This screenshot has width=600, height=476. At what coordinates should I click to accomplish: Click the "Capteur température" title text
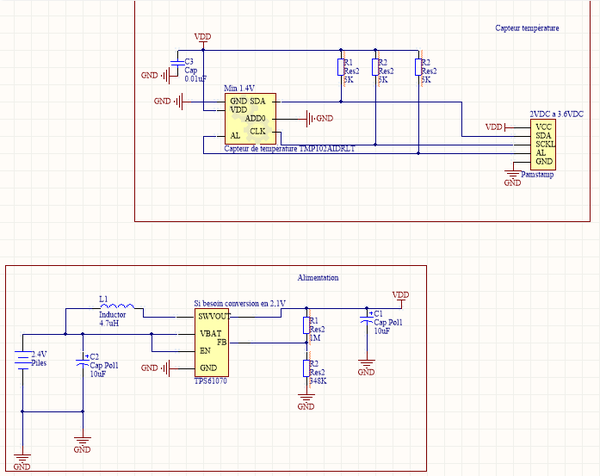coord(527,29)
